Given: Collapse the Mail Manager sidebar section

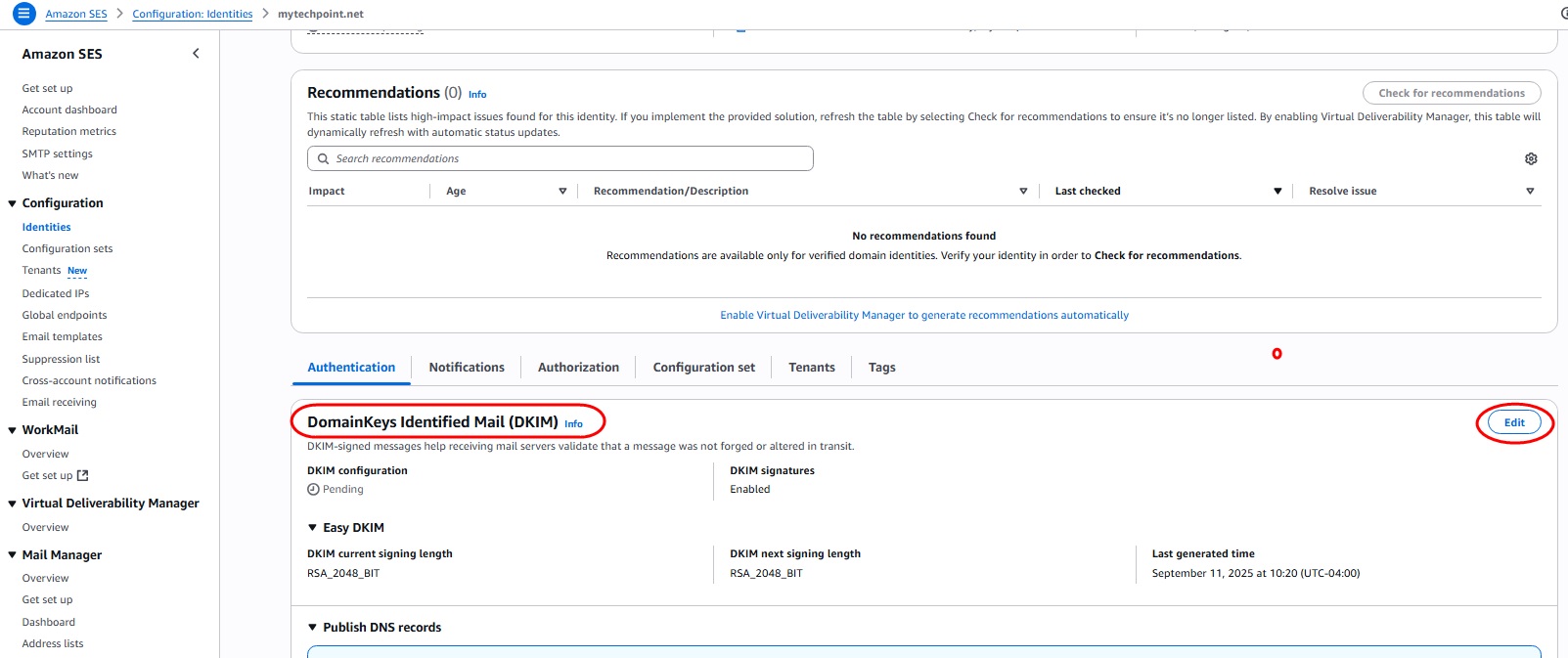Looking at the screenshot, I should coord(13,555).
